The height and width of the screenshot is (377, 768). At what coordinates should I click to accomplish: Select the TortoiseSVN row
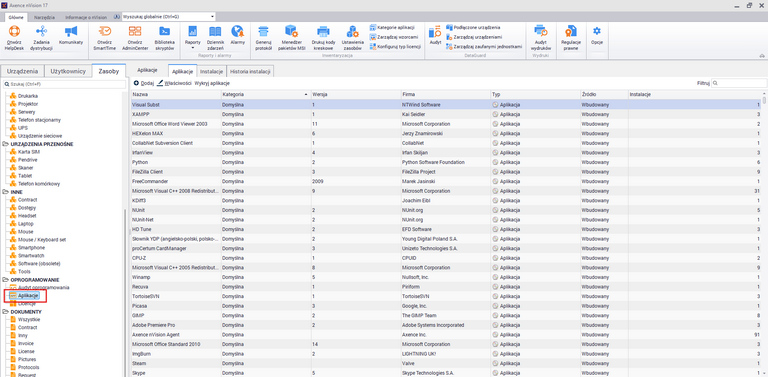point(447,296)
